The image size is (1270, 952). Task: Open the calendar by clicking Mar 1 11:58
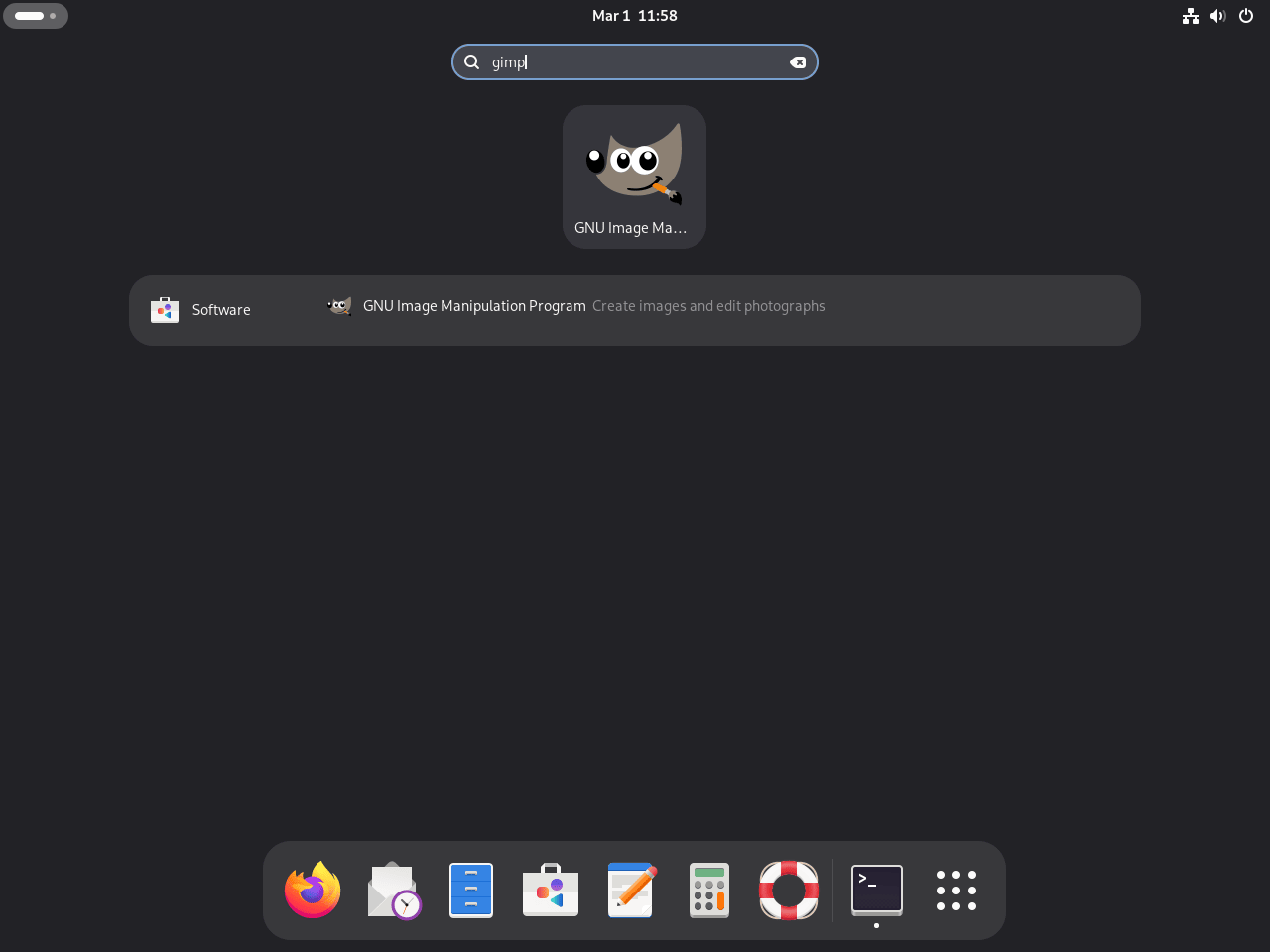[x=634, y=15]
